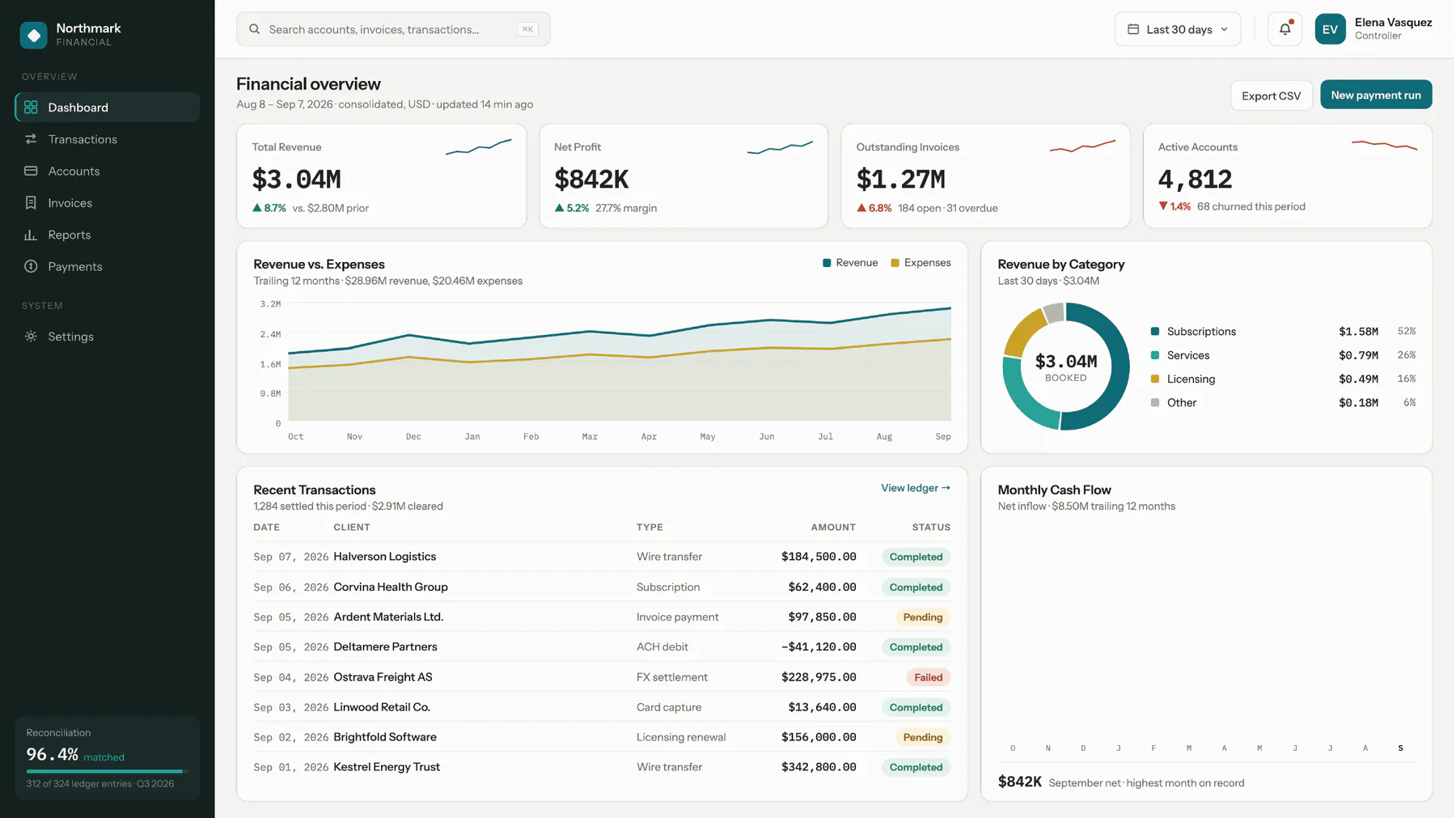
Task: Click the Reports bar chart icon
Action: click(x=31, y=235)
